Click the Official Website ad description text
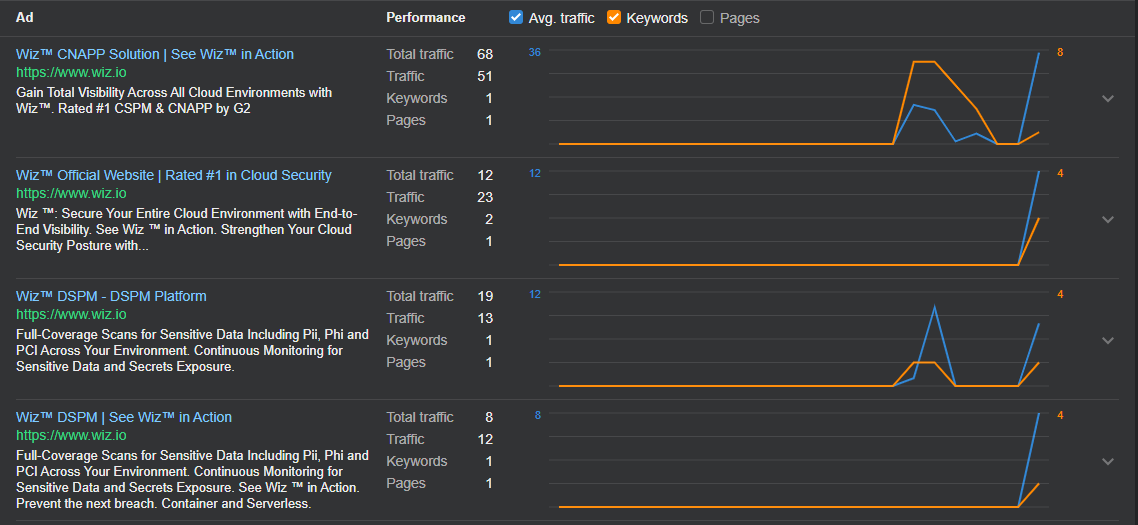 pos(187,229)
